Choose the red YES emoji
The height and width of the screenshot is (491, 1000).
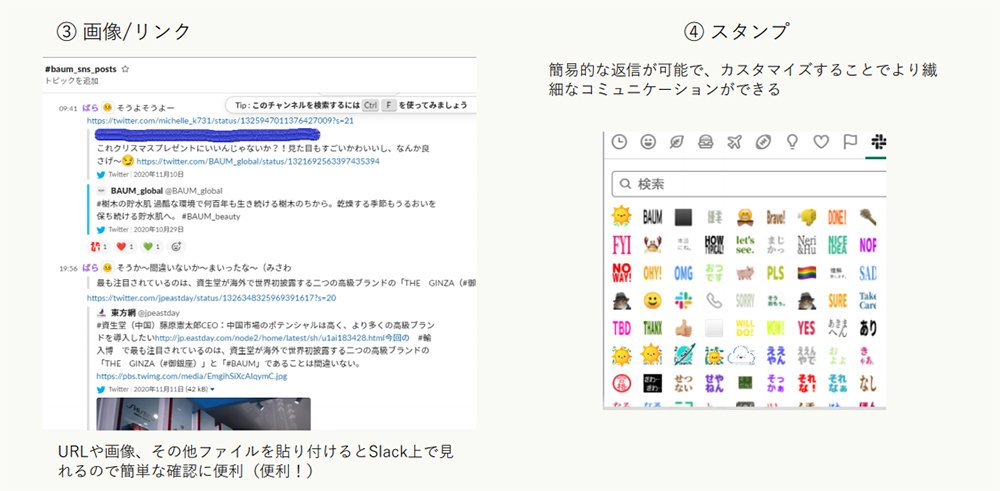pos(807,328)
